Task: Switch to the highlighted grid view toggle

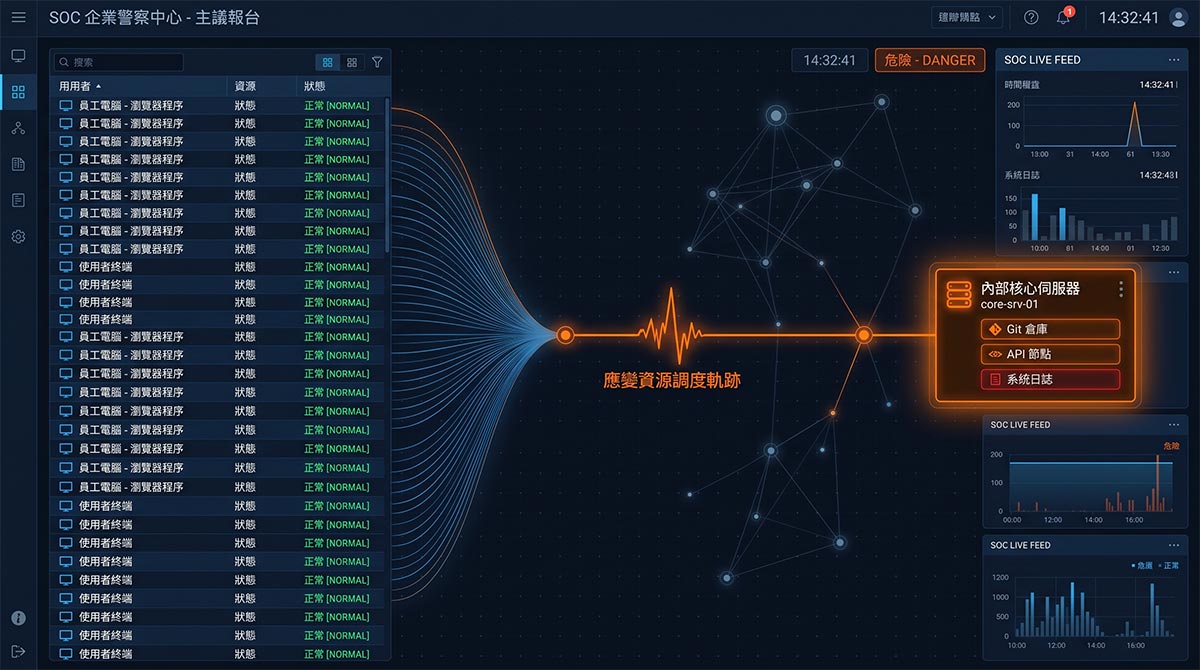Action: point(328,62)
